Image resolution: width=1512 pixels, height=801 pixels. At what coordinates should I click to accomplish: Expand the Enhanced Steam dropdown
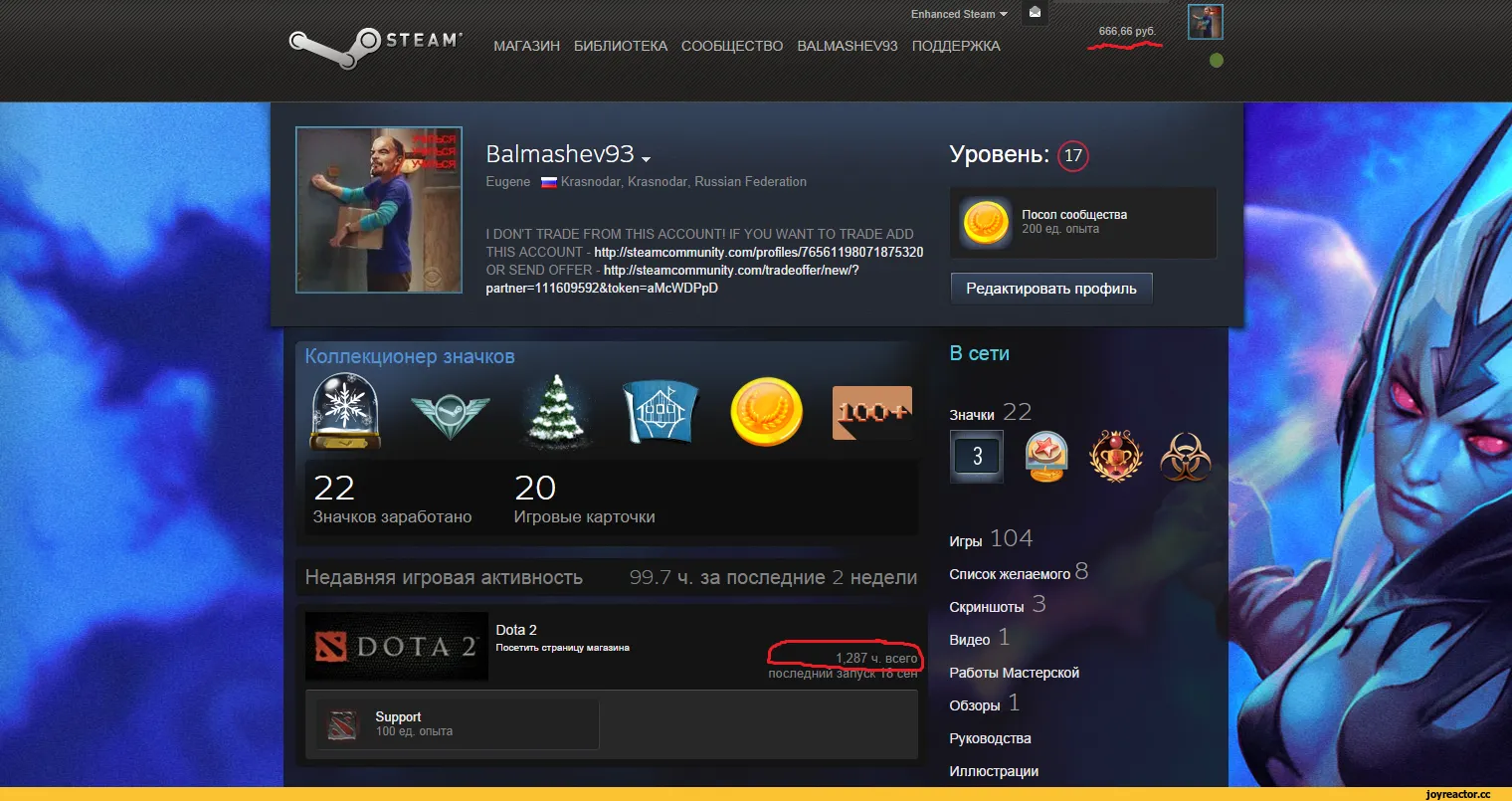coord(959,14)
